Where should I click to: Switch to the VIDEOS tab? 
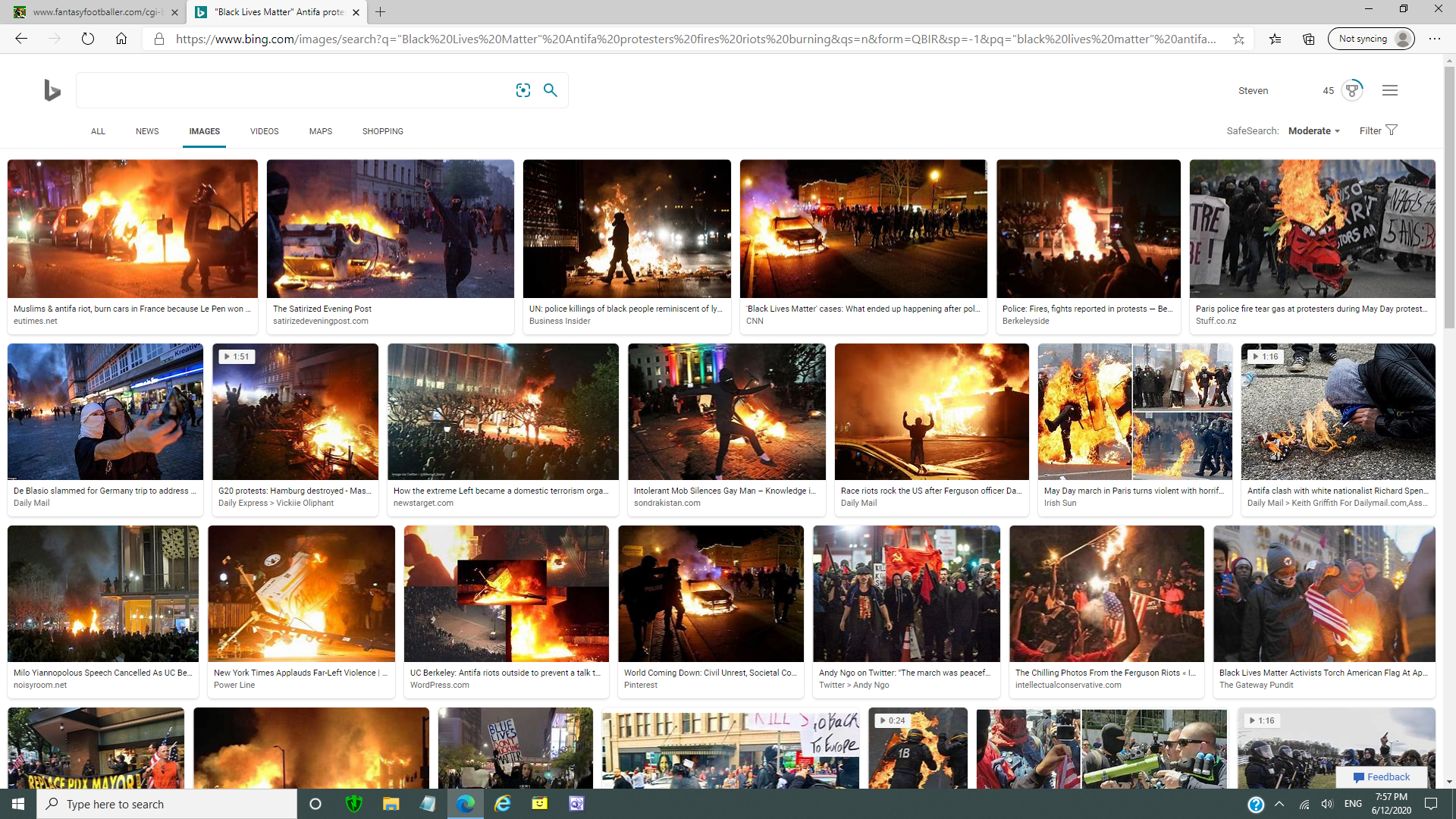point(264,131)
